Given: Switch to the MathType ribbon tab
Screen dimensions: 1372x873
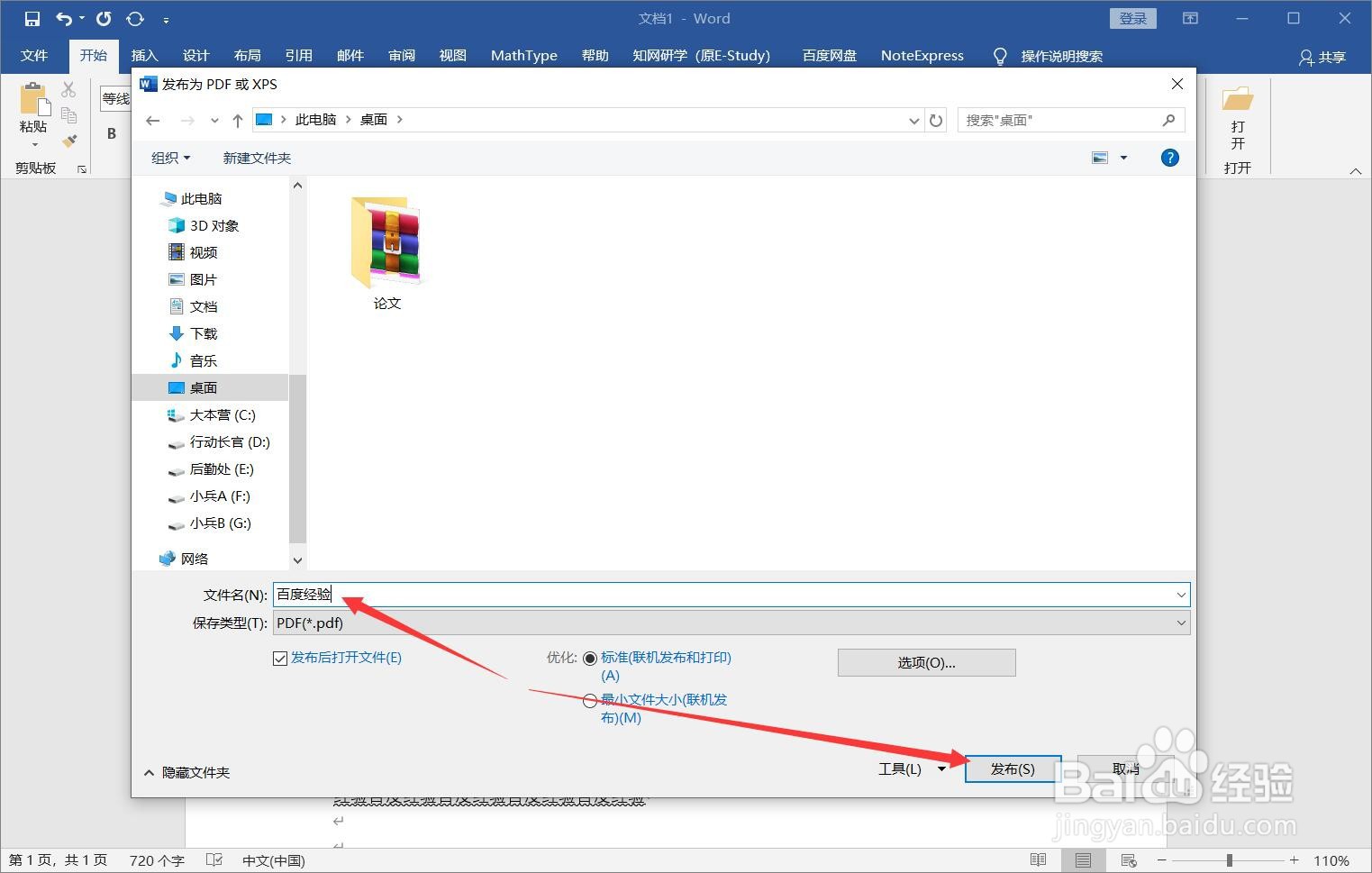Looking at the screenshot, I should [x=523, y=55].
